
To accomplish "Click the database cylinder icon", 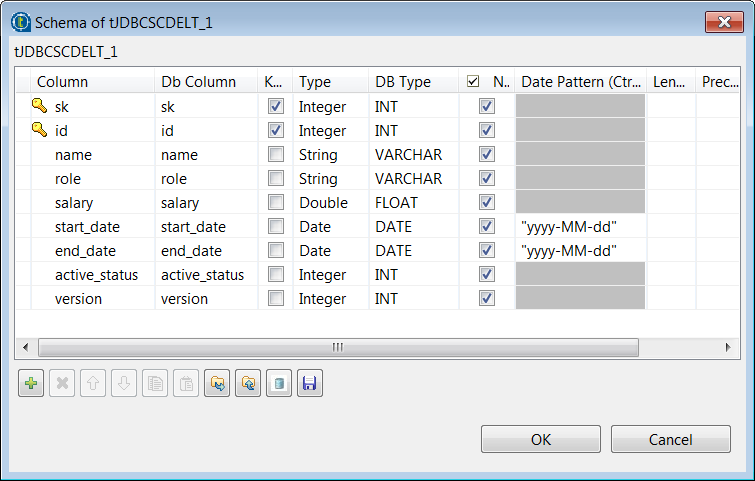I will (x=279, y=385).
